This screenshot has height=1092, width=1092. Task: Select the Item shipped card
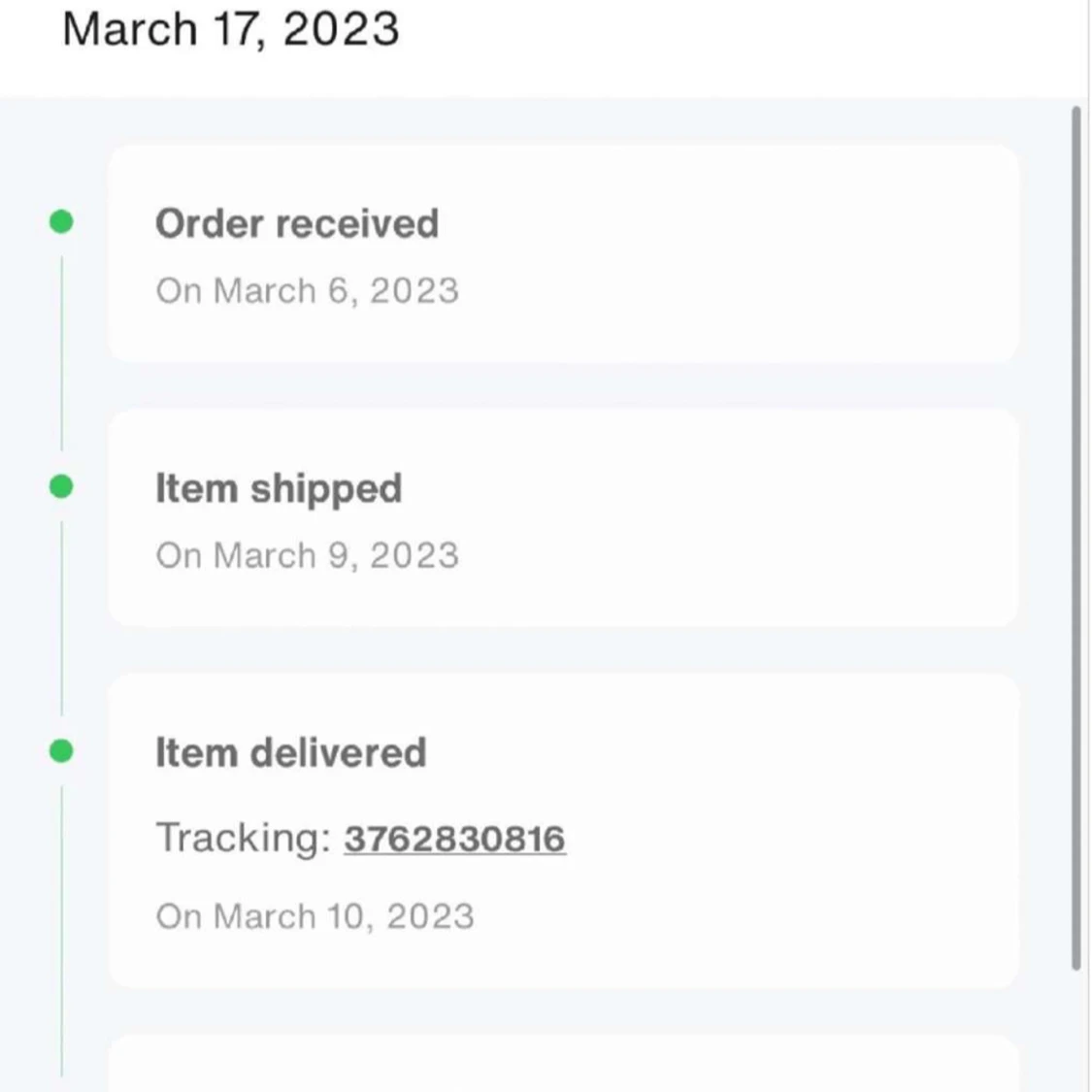pyautogui.click(x=563, y=518)
